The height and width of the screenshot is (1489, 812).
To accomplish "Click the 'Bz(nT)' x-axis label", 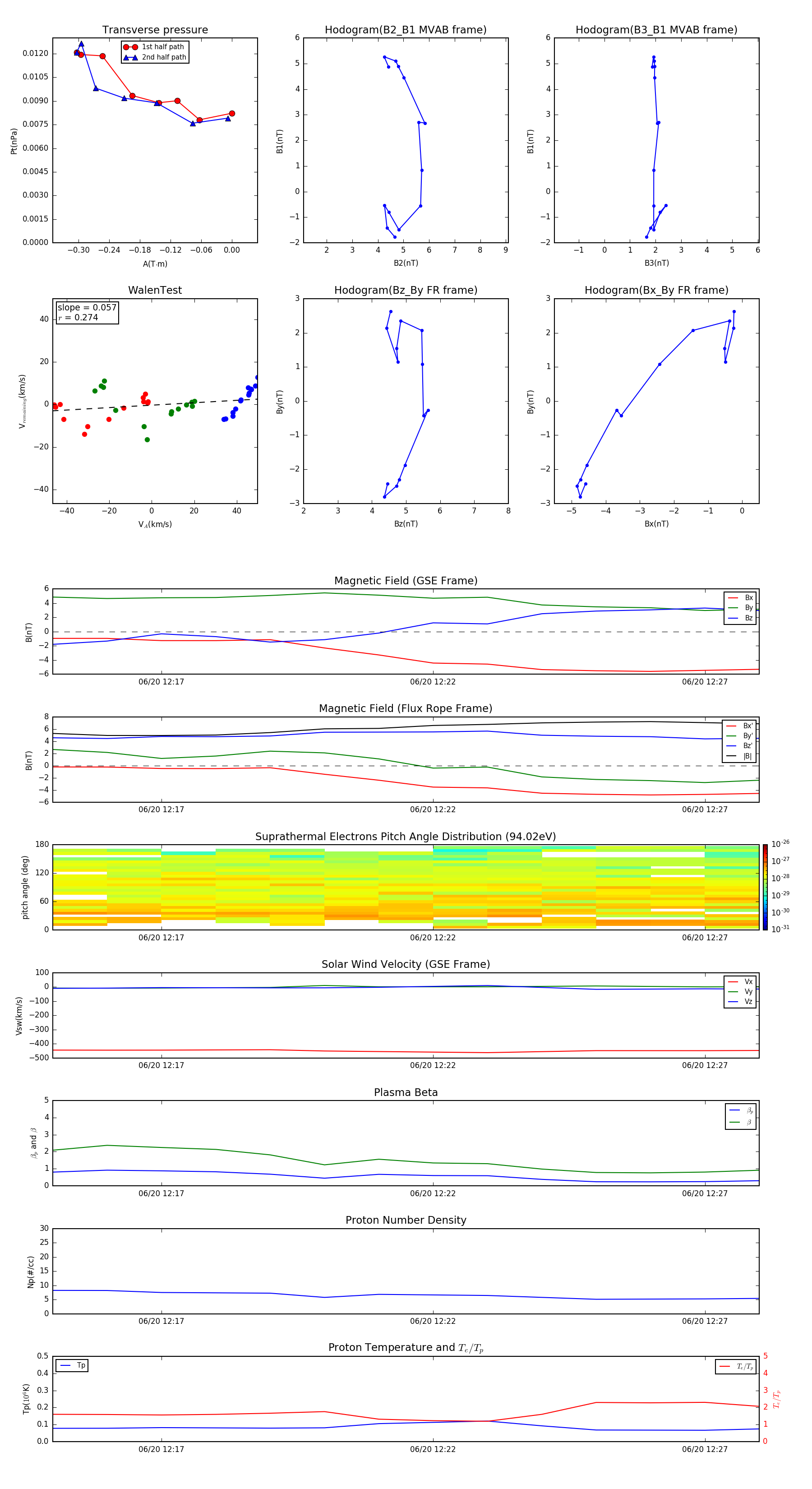I will tap(406, 524).
